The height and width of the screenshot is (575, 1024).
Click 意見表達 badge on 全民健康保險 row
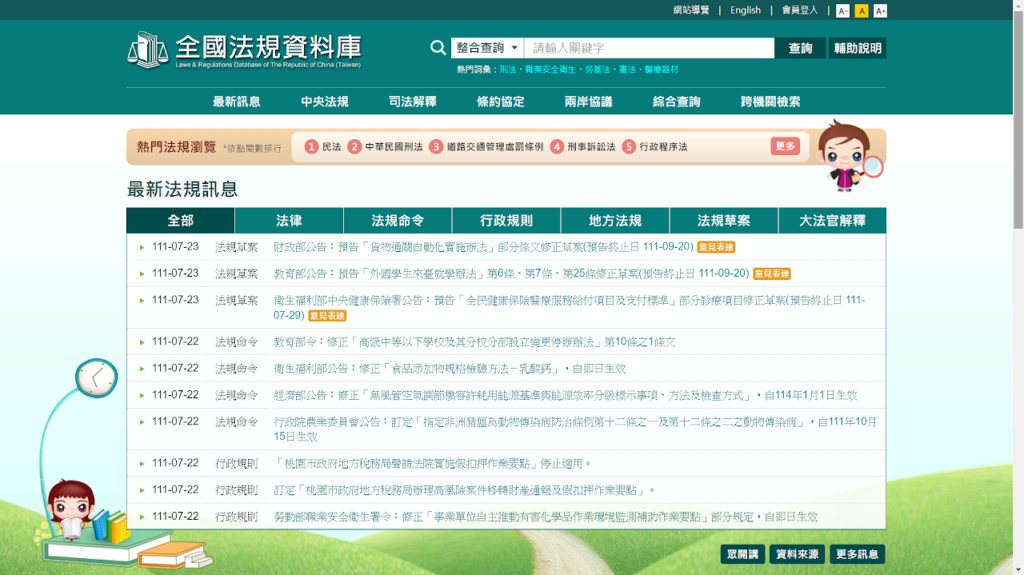pyautogui.click(x=327, y=316)
